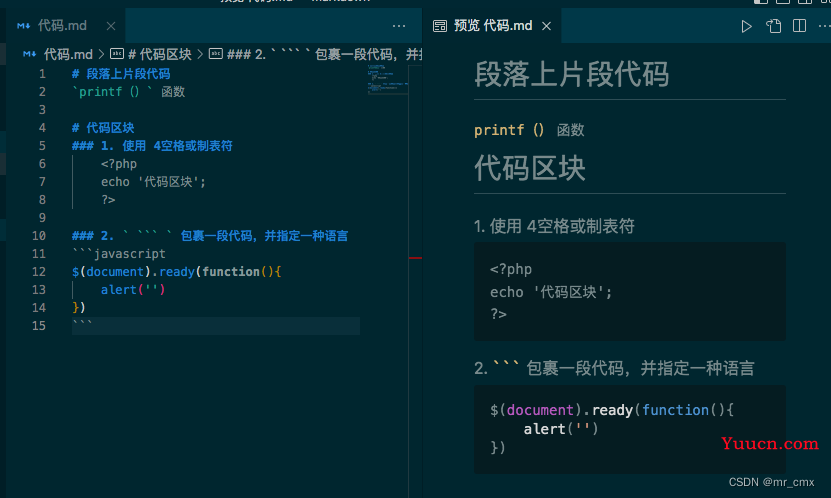Split the preview editor to the right
831x498 pixels.
coord(799,26)
